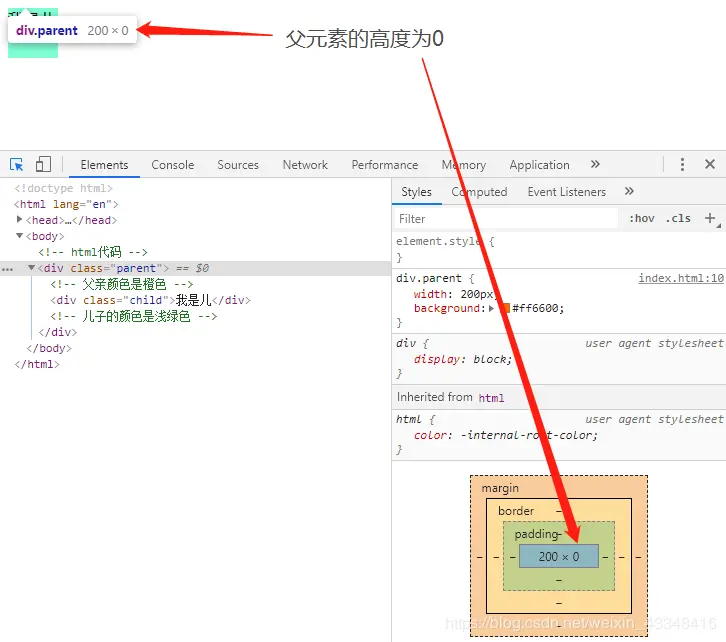726x642 pixels.
Task: Open the Sources tab
Action: [238, 165]
